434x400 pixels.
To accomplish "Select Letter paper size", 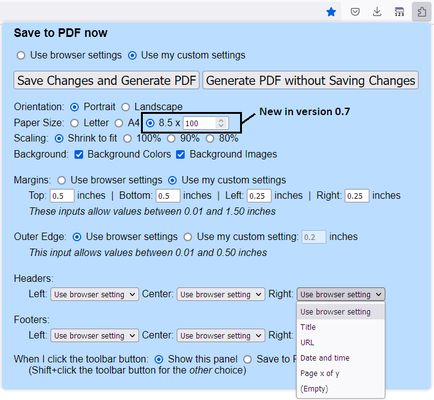I will (75, 123).
